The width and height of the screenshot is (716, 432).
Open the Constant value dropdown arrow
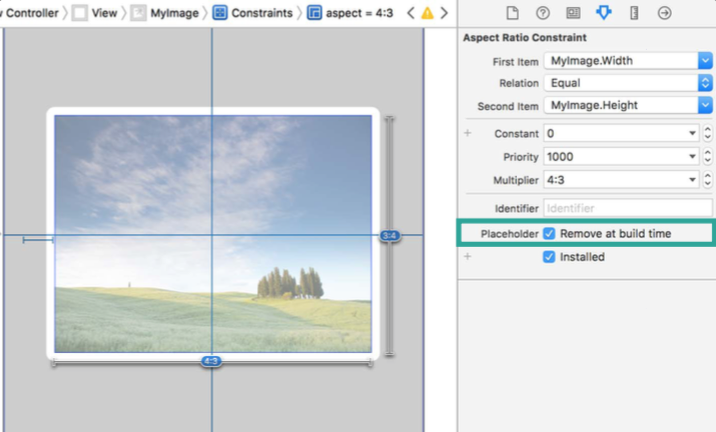coord(692,133)
